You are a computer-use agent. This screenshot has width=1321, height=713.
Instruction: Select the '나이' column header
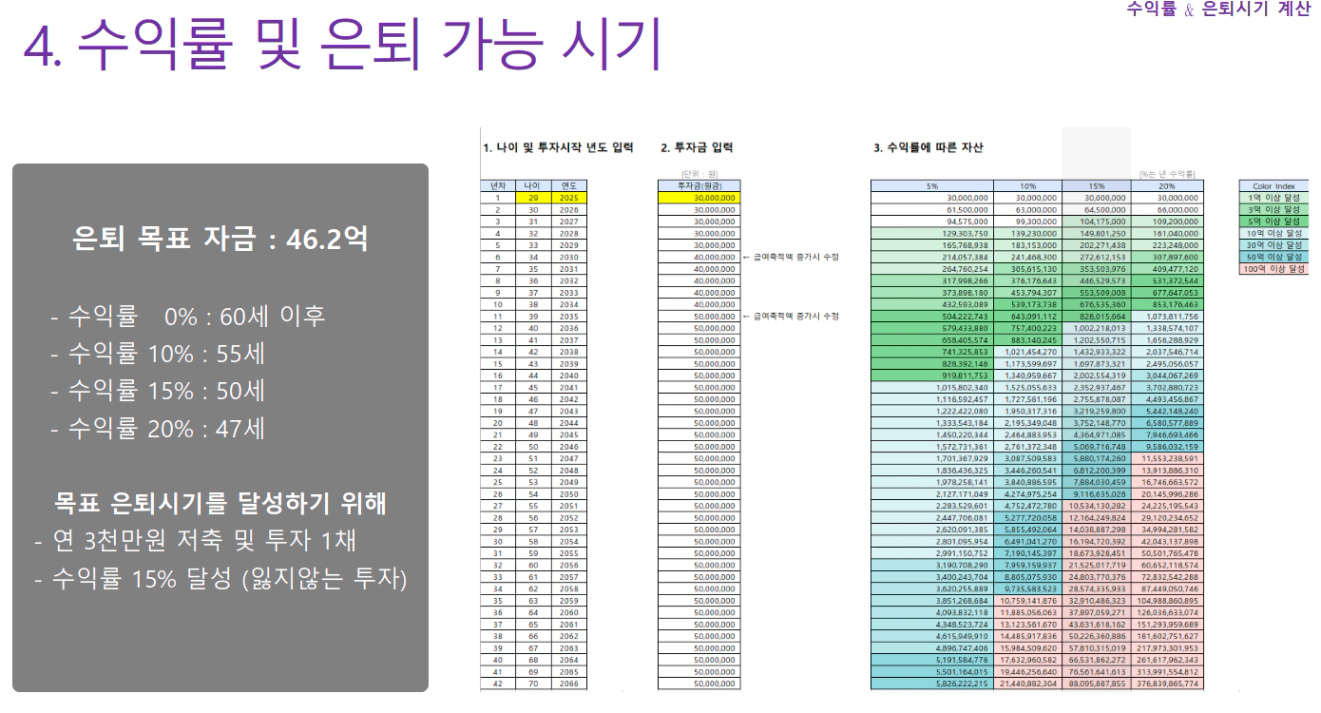pyautogui.click(x=532, y=186)
